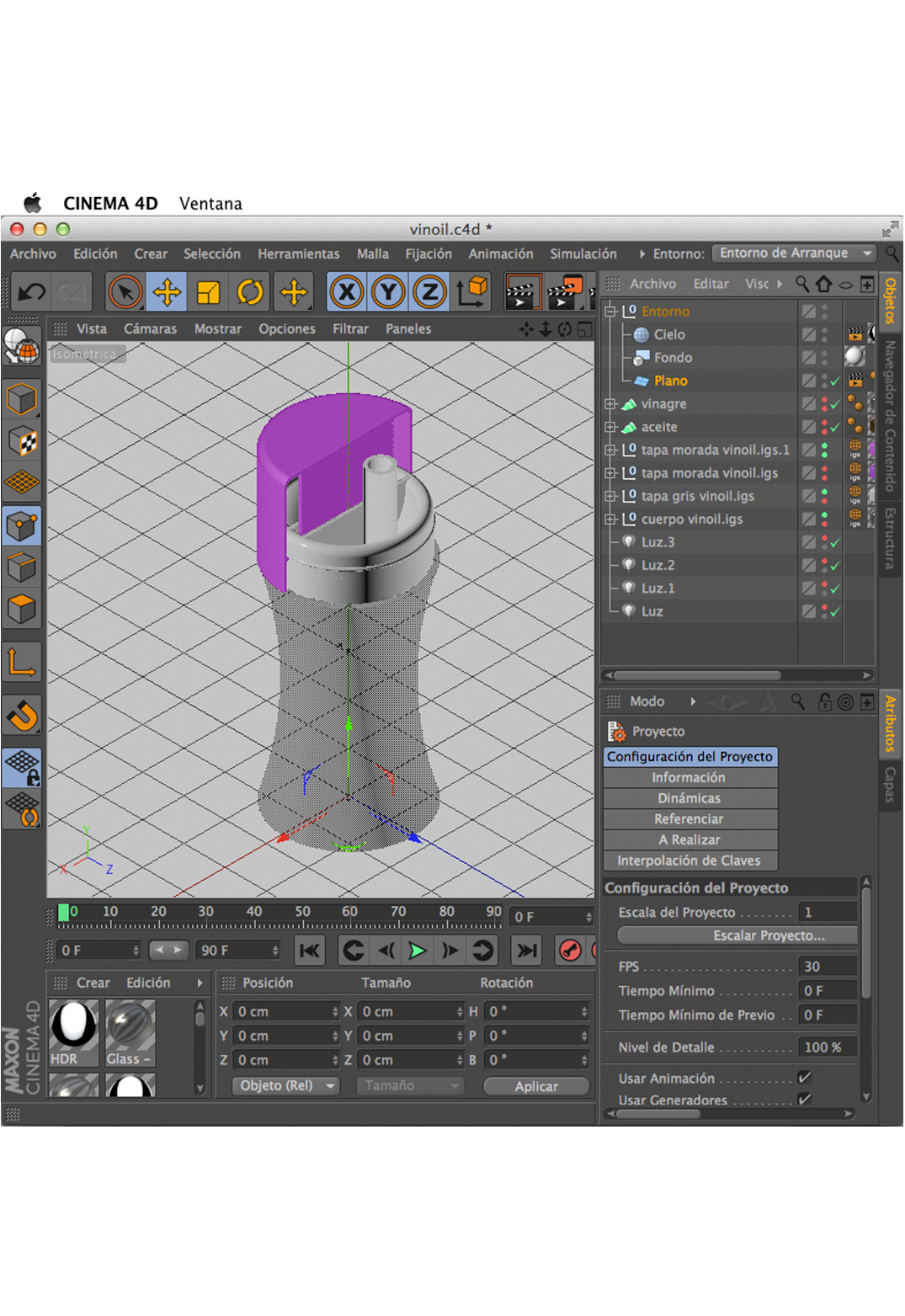Activate the Rotate tool
The width and height of the screenshot is (905, 1316).
250,293
